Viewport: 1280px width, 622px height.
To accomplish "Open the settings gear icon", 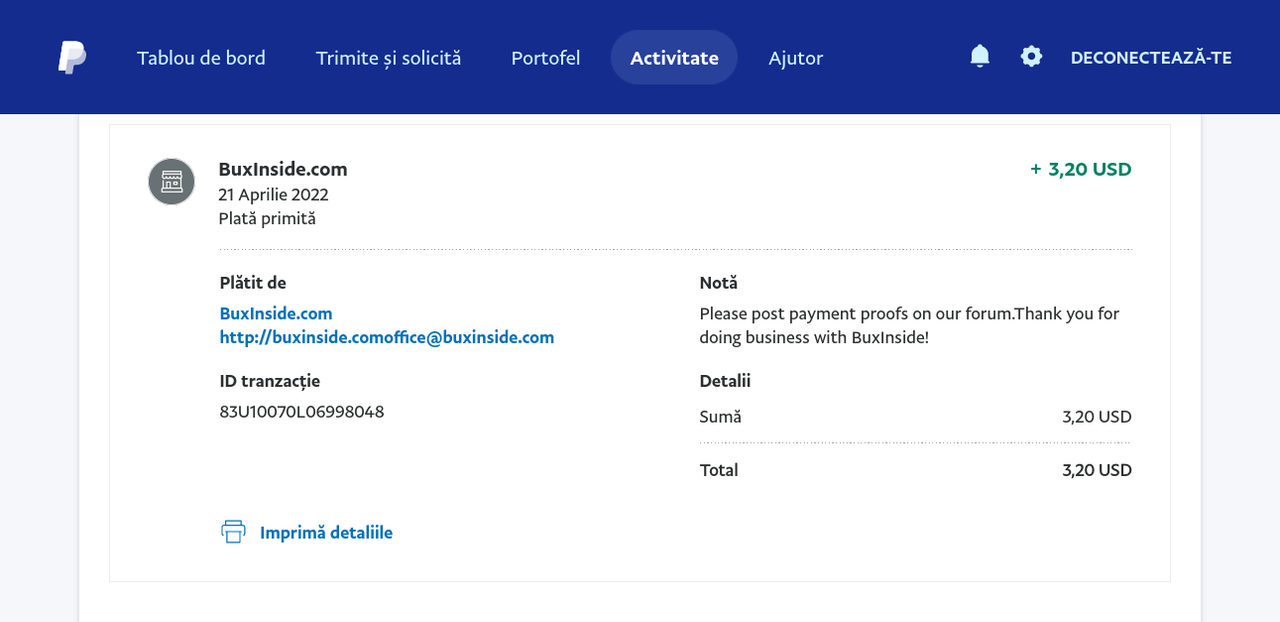I will coord(1031,56).
